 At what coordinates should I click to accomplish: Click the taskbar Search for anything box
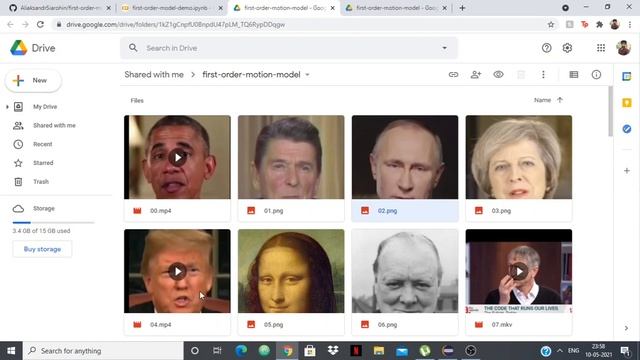click(x=103, y=351)
